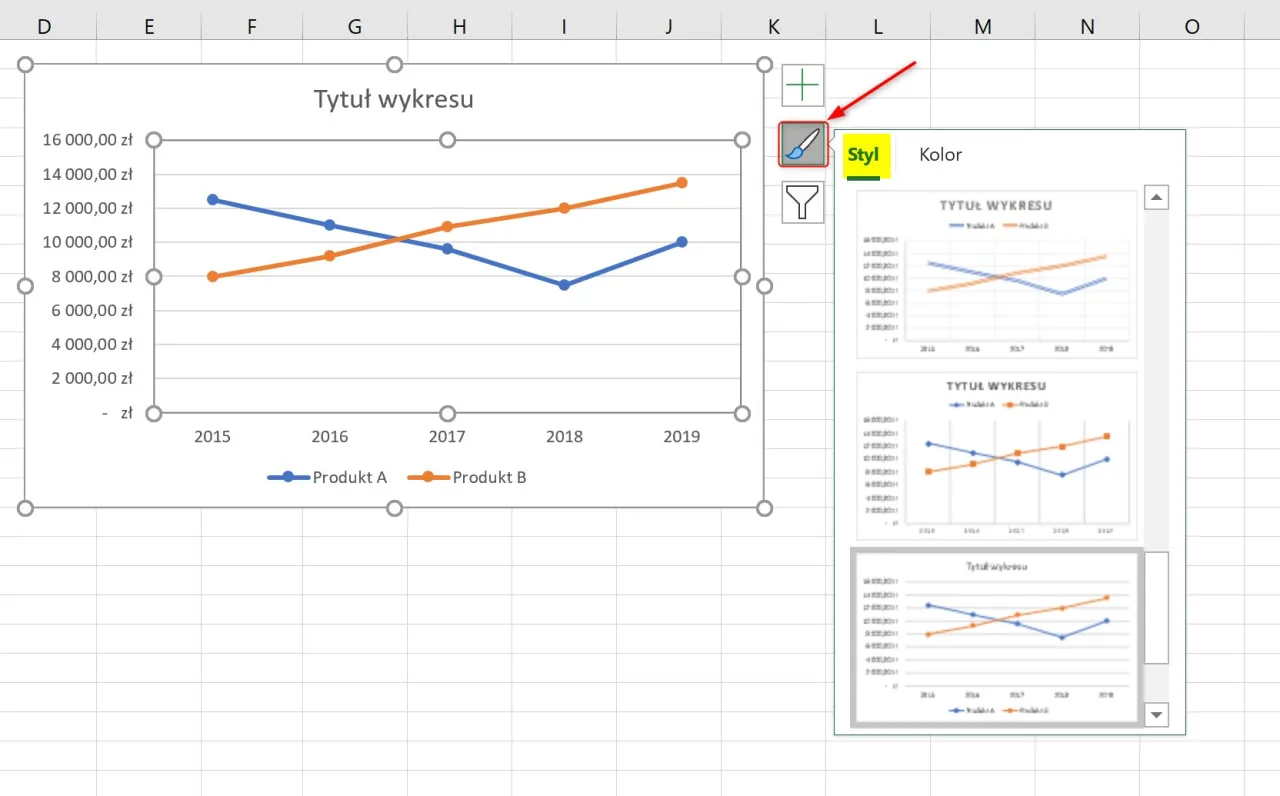
Task: Open the Chart Filters funnel button
Action: pyautogui.click(x=802, y=202)
